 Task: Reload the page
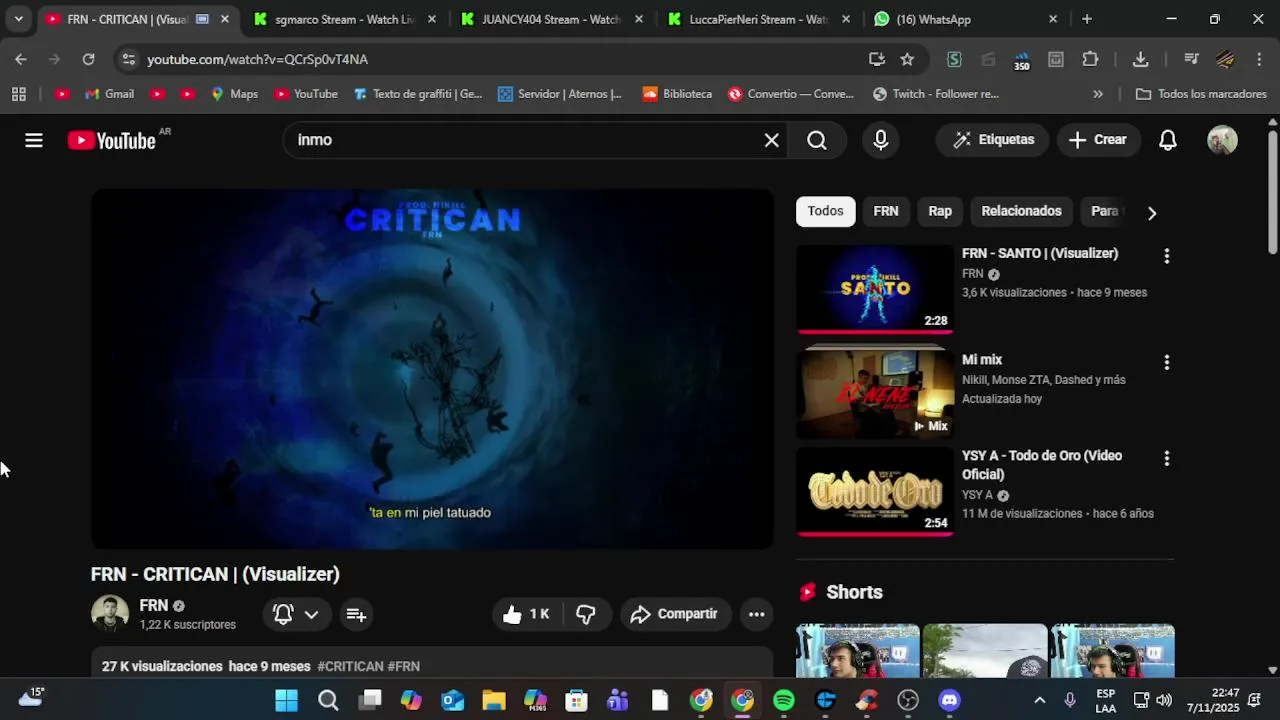[88, 59]
